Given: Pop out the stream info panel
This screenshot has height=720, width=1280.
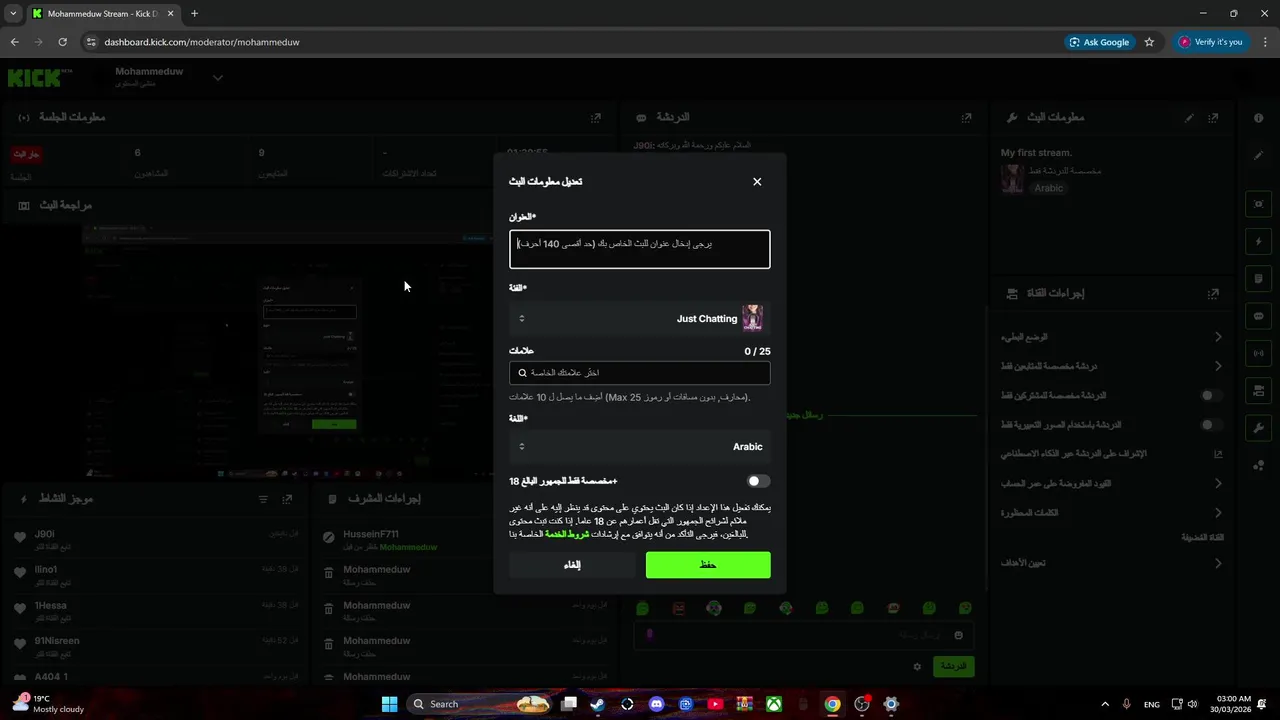Looking at the screenshot, I should click(x=1213, y=117).
